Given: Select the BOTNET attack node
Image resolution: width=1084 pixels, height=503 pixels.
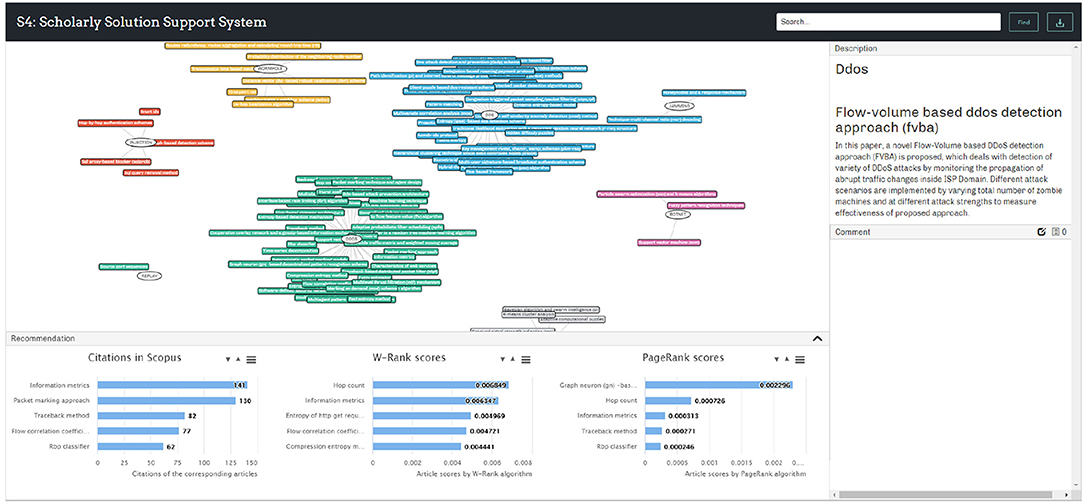Looking at the screenshot, I should pos(678,215).
